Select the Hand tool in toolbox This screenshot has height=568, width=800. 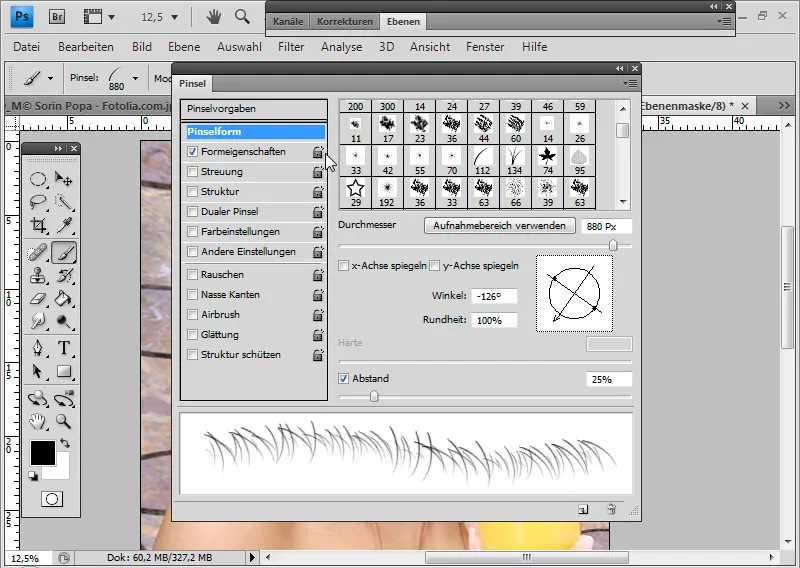tap(38, 421)
